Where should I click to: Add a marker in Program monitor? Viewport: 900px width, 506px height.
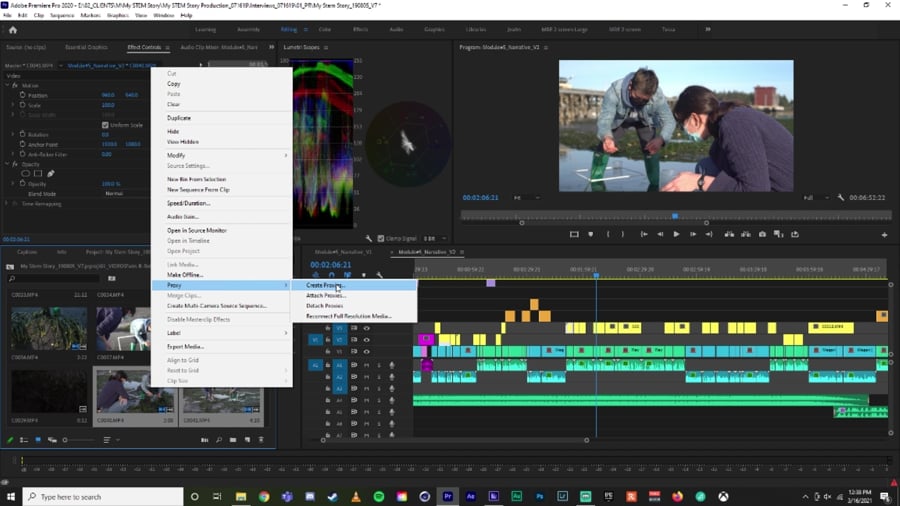(x=591, y=234)
